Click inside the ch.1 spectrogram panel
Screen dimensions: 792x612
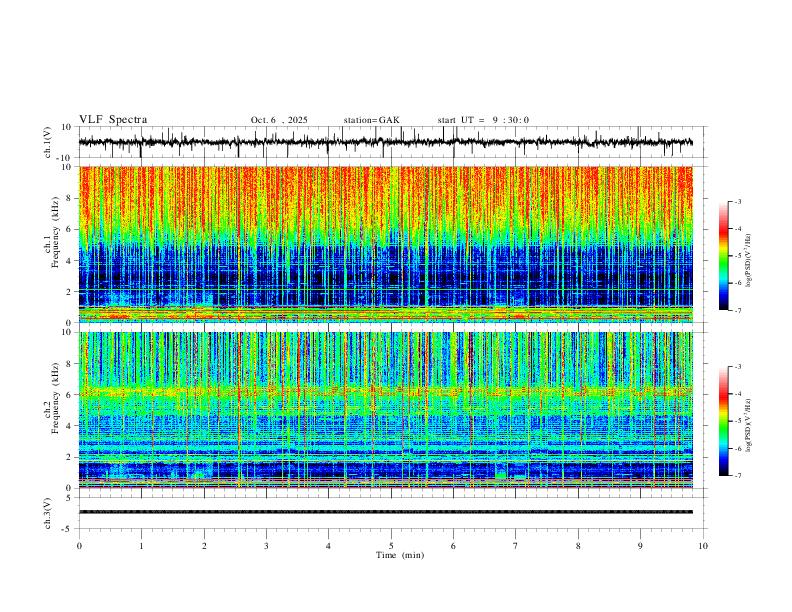(x=386, y=244)
